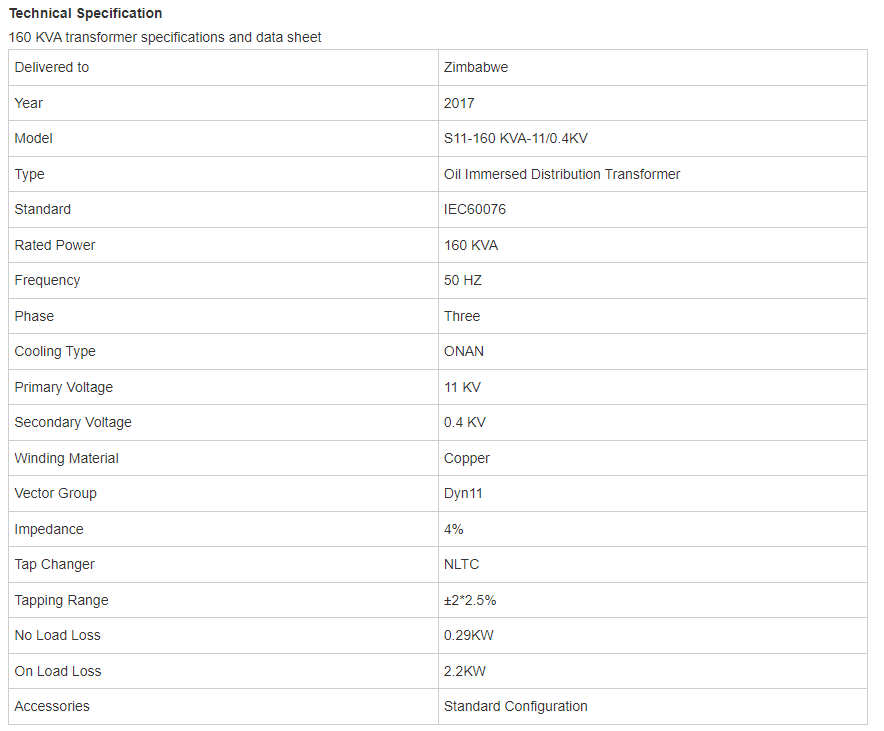Image resolution: width=884 pixels, height=731 pixels.
Task: Click the NLTC tap changer value
Action: point(461,565)
